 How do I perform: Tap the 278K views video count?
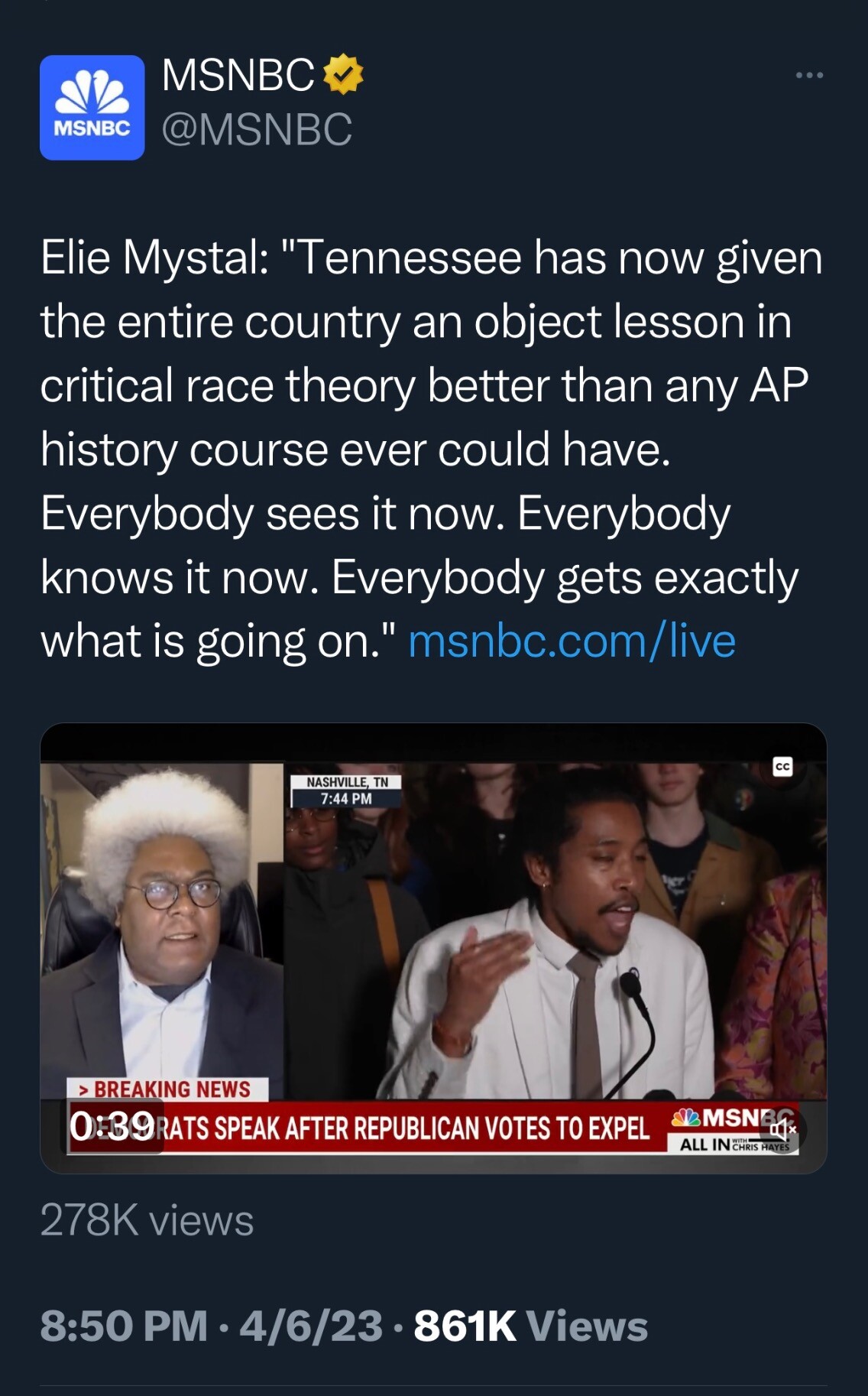pyautogui.click(x=147, y=1220)
